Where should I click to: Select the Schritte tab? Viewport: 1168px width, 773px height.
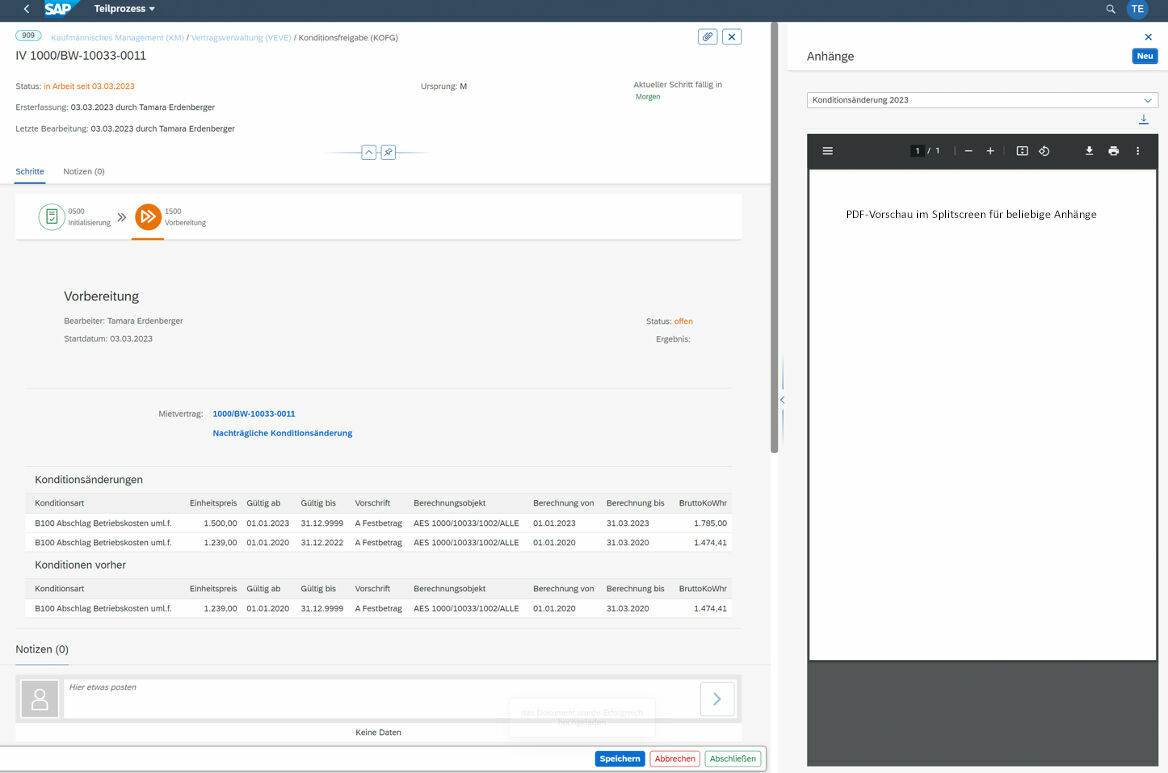tap(30, 172)
